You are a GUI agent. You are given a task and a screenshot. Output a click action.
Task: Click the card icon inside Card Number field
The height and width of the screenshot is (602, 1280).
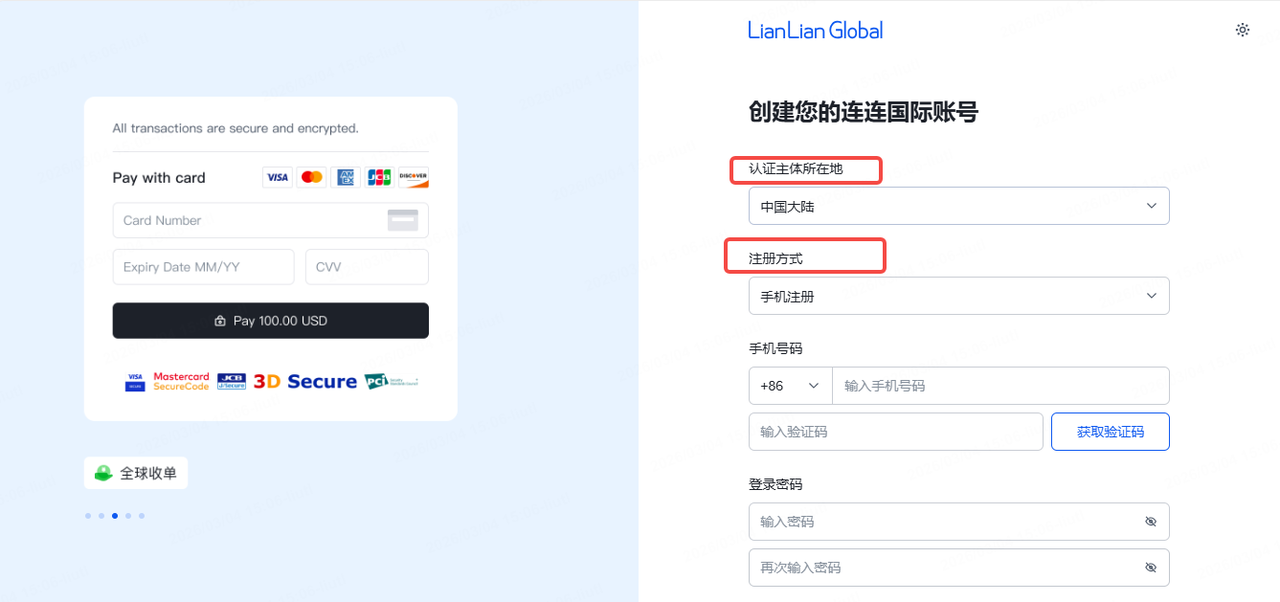(x=403, y=220)
